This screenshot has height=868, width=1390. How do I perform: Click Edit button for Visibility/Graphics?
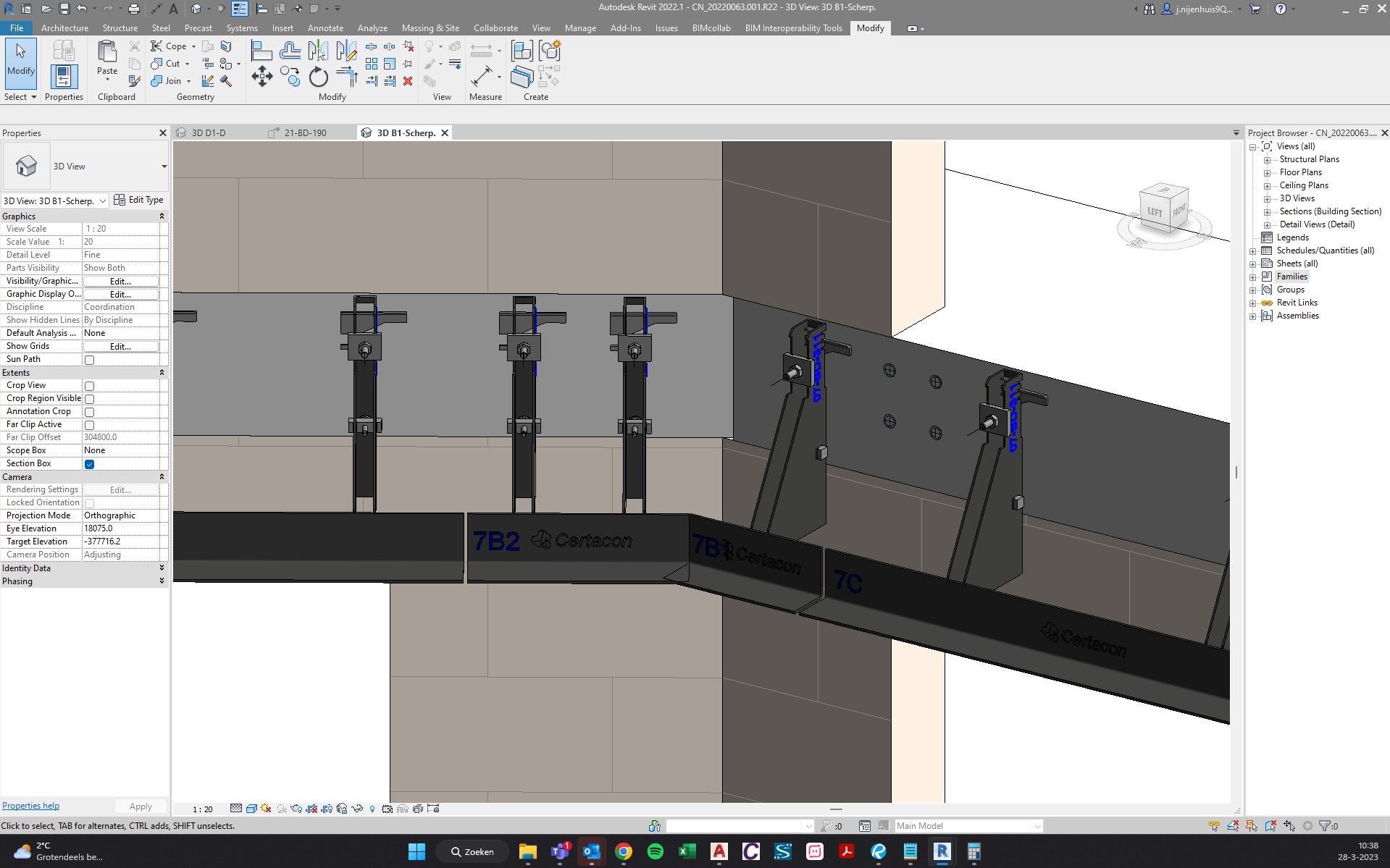(120, 282)
